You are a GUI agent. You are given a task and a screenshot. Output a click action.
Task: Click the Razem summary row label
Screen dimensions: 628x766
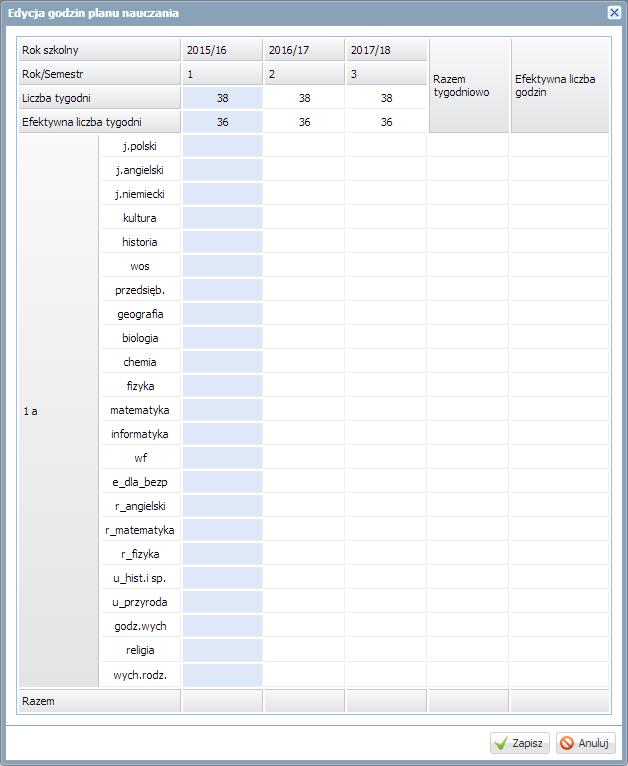click(100, 701)
